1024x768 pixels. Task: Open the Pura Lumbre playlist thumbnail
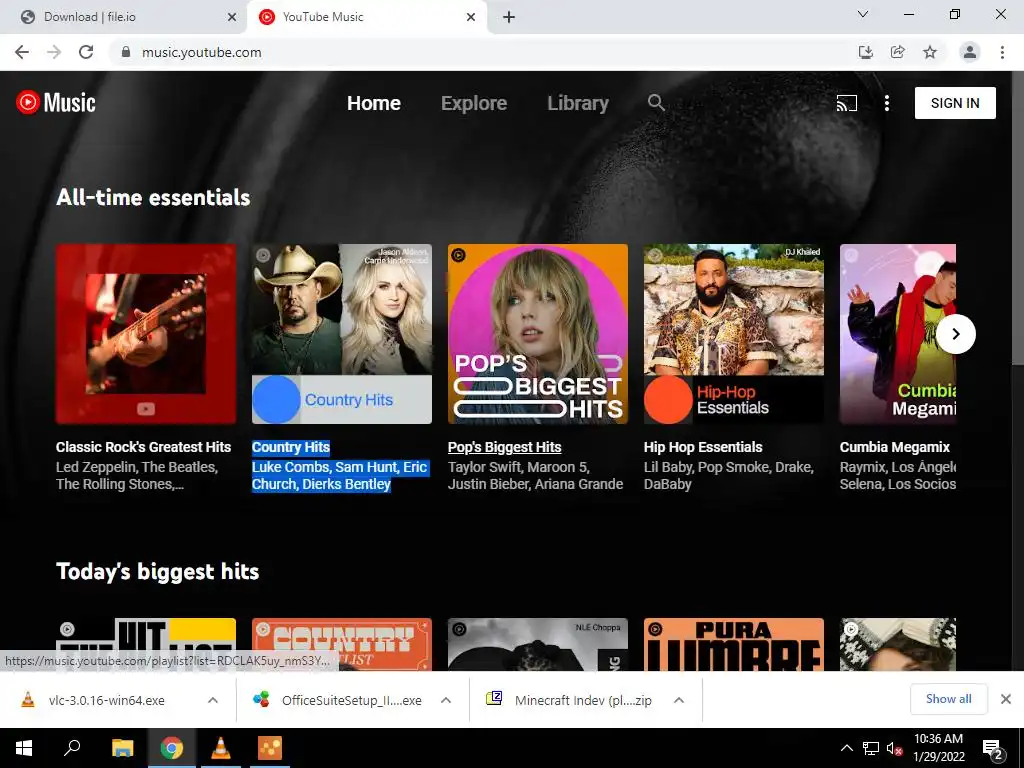tap(734, 645)
